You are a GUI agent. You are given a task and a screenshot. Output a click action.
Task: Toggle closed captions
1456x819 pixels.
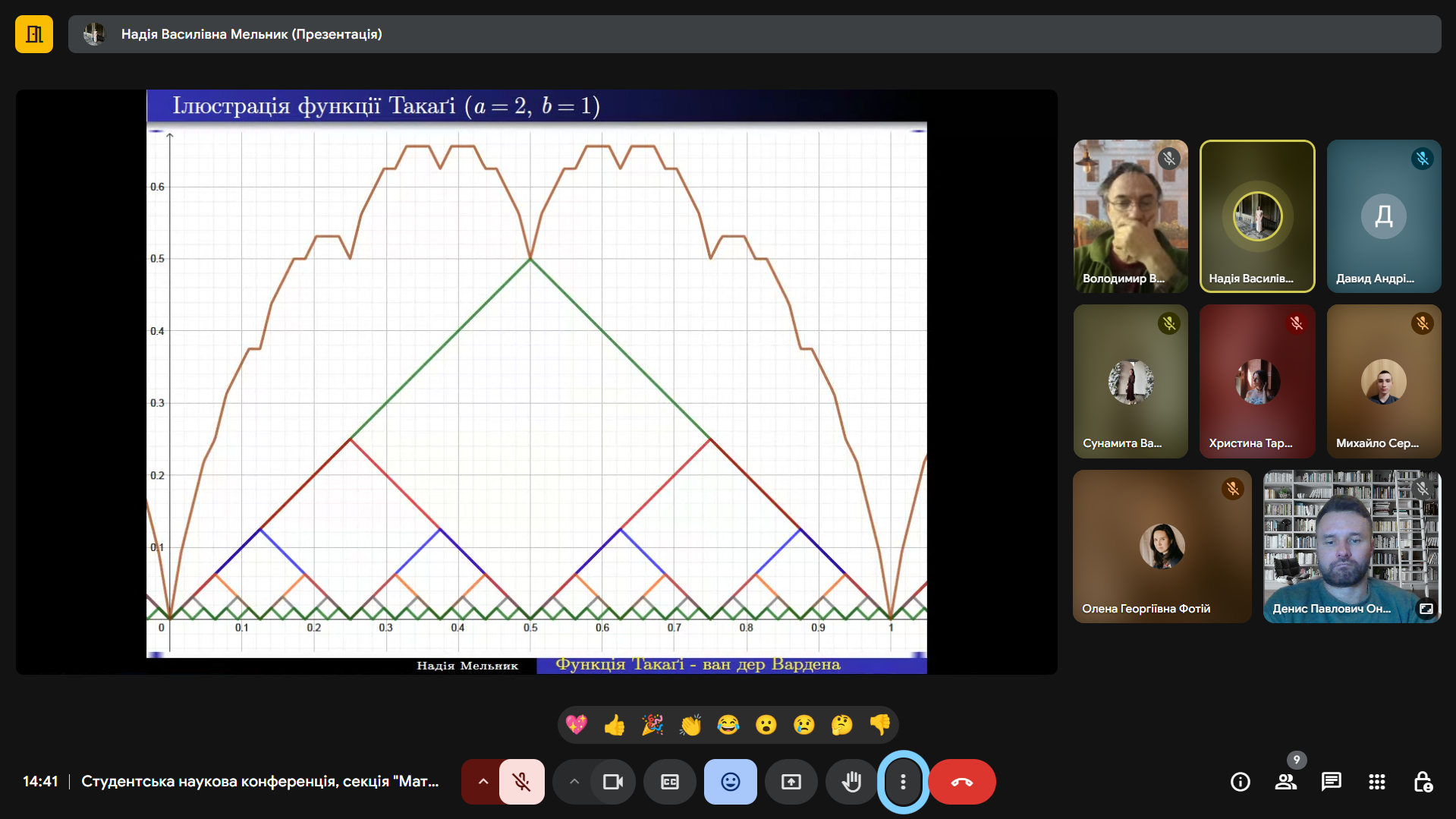(x=670, y=782)
